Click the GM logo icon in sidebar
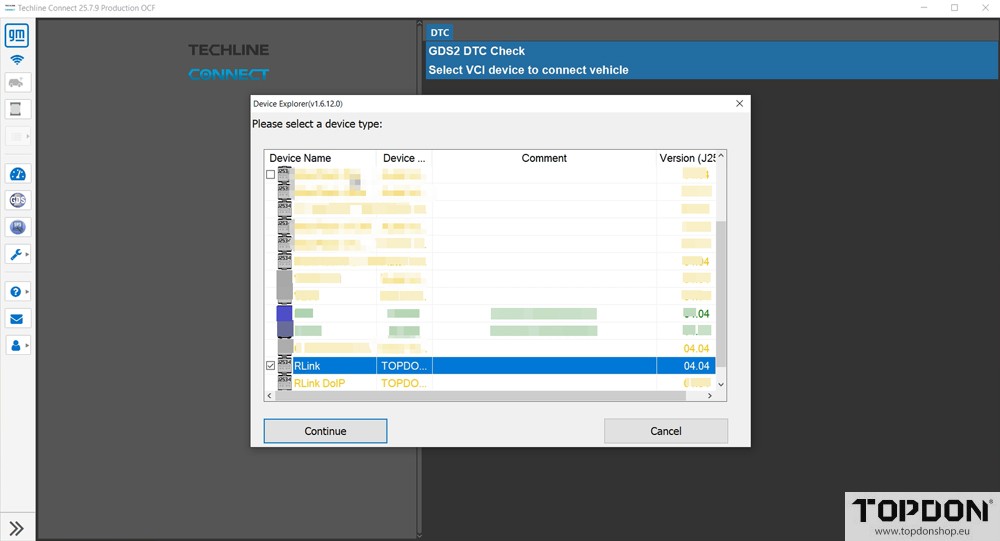This screenshot has height=541, width=1000. [17, 37]
